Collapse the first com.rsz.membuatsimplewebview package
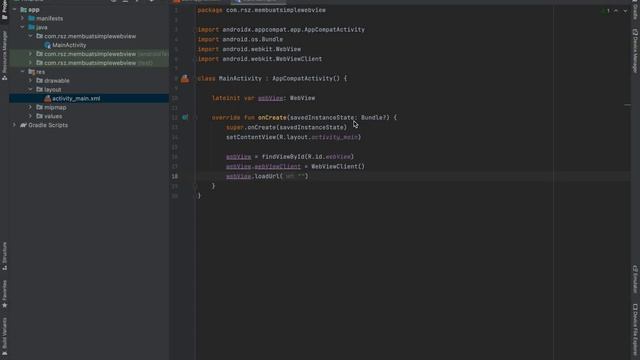 [31, 36]
